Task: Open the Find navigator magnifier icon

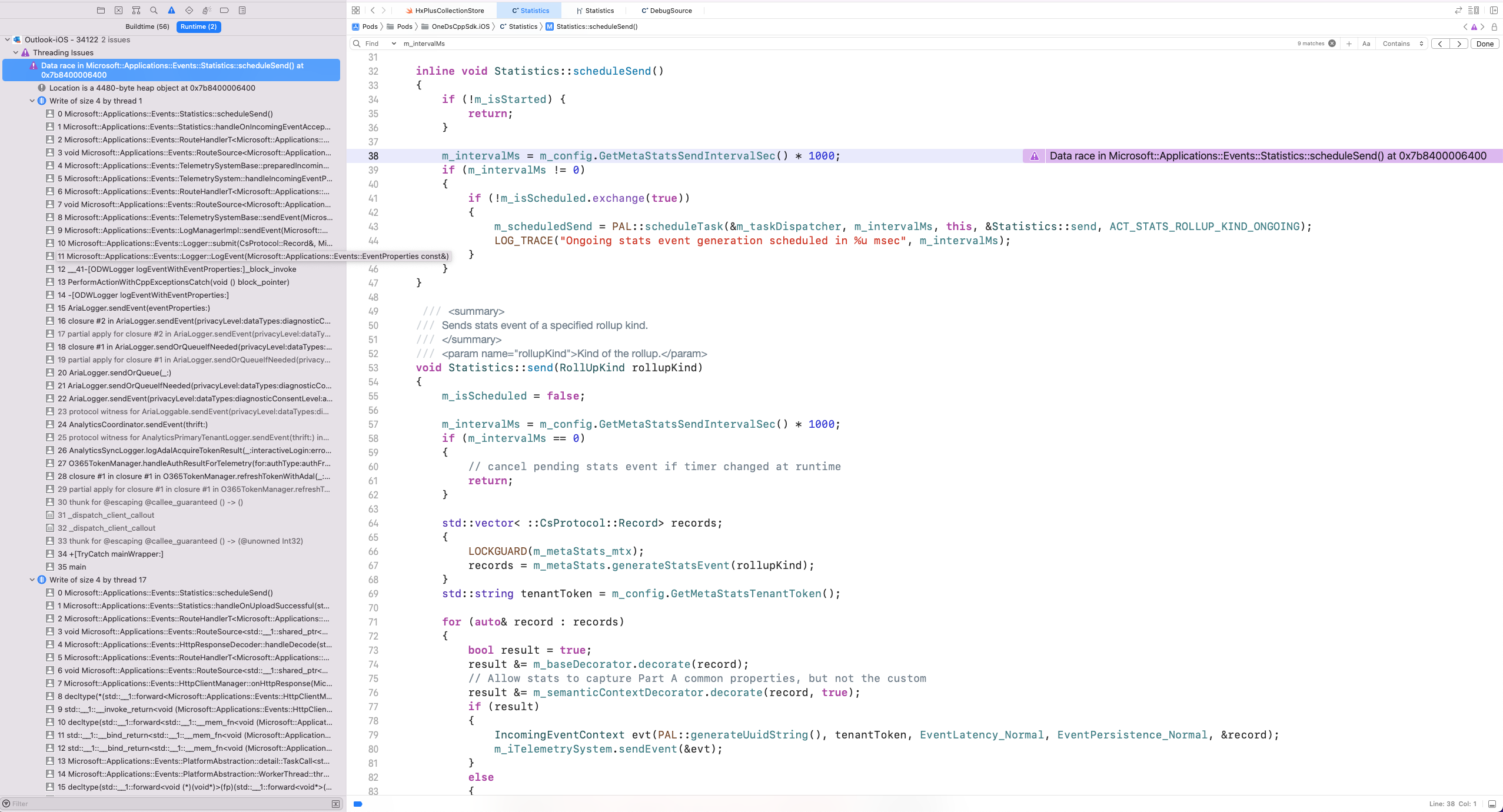Action: coord(154,10)
